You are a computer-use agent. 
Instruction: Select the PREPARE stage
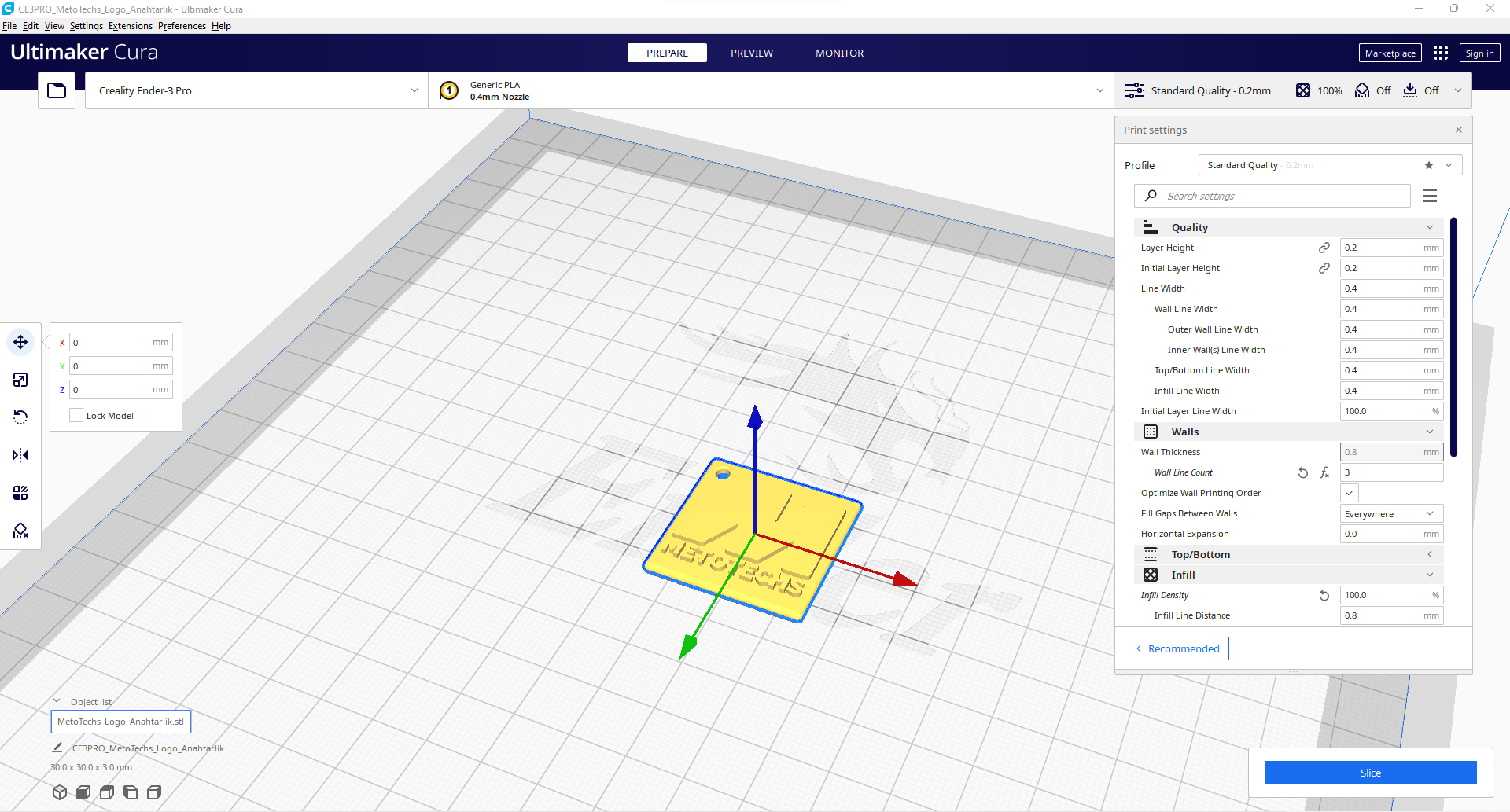pyautogui.click(x=667, y=53)
